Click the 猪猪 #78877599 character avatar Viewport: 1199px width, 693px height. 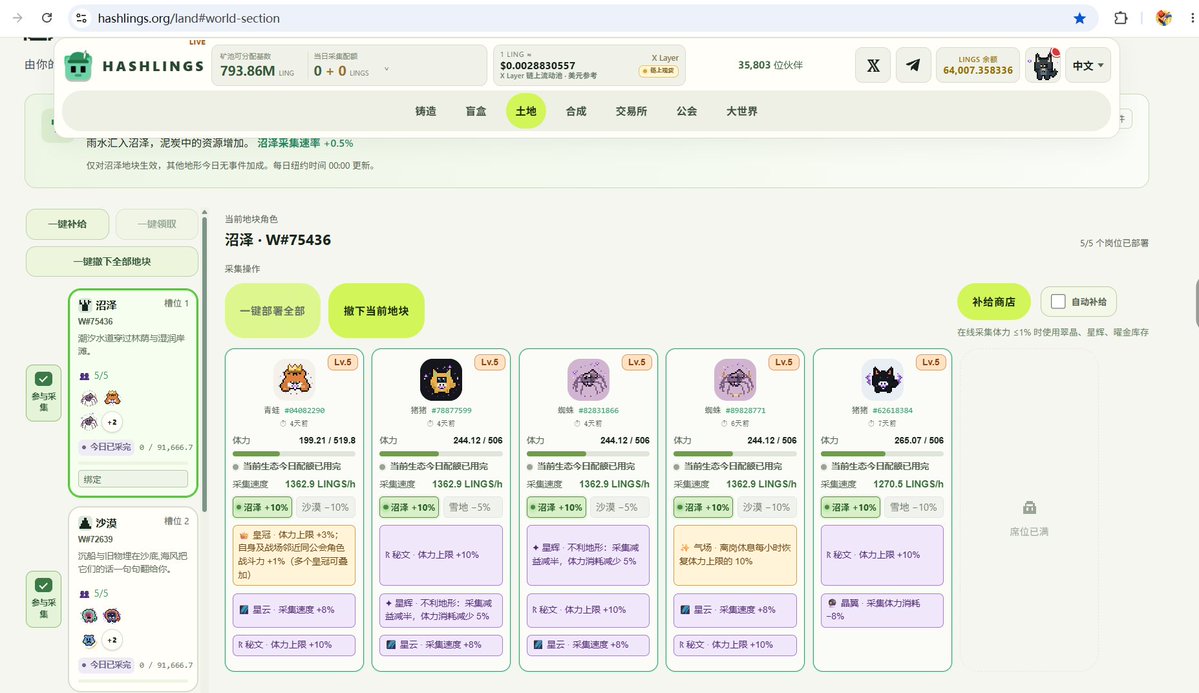tap(441, 379)
